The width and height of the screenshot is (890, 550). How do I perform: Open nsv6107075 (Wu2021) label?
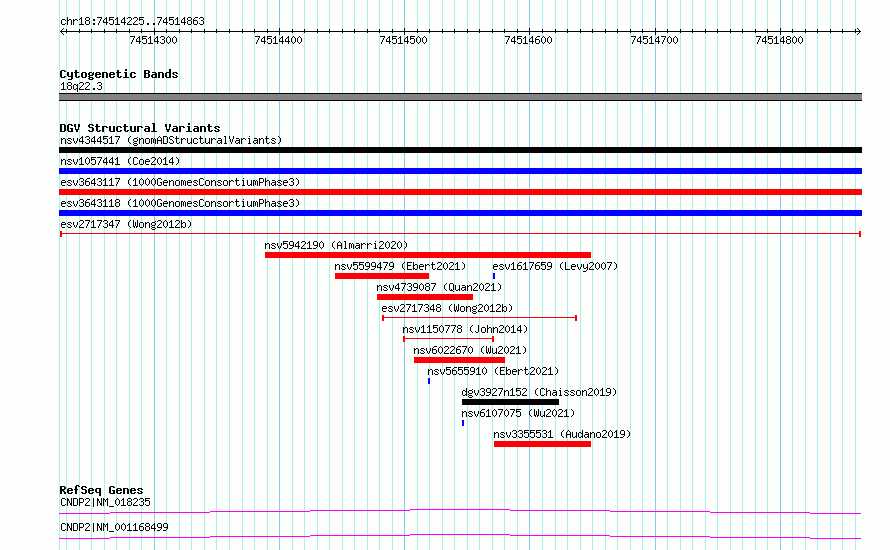518,413
